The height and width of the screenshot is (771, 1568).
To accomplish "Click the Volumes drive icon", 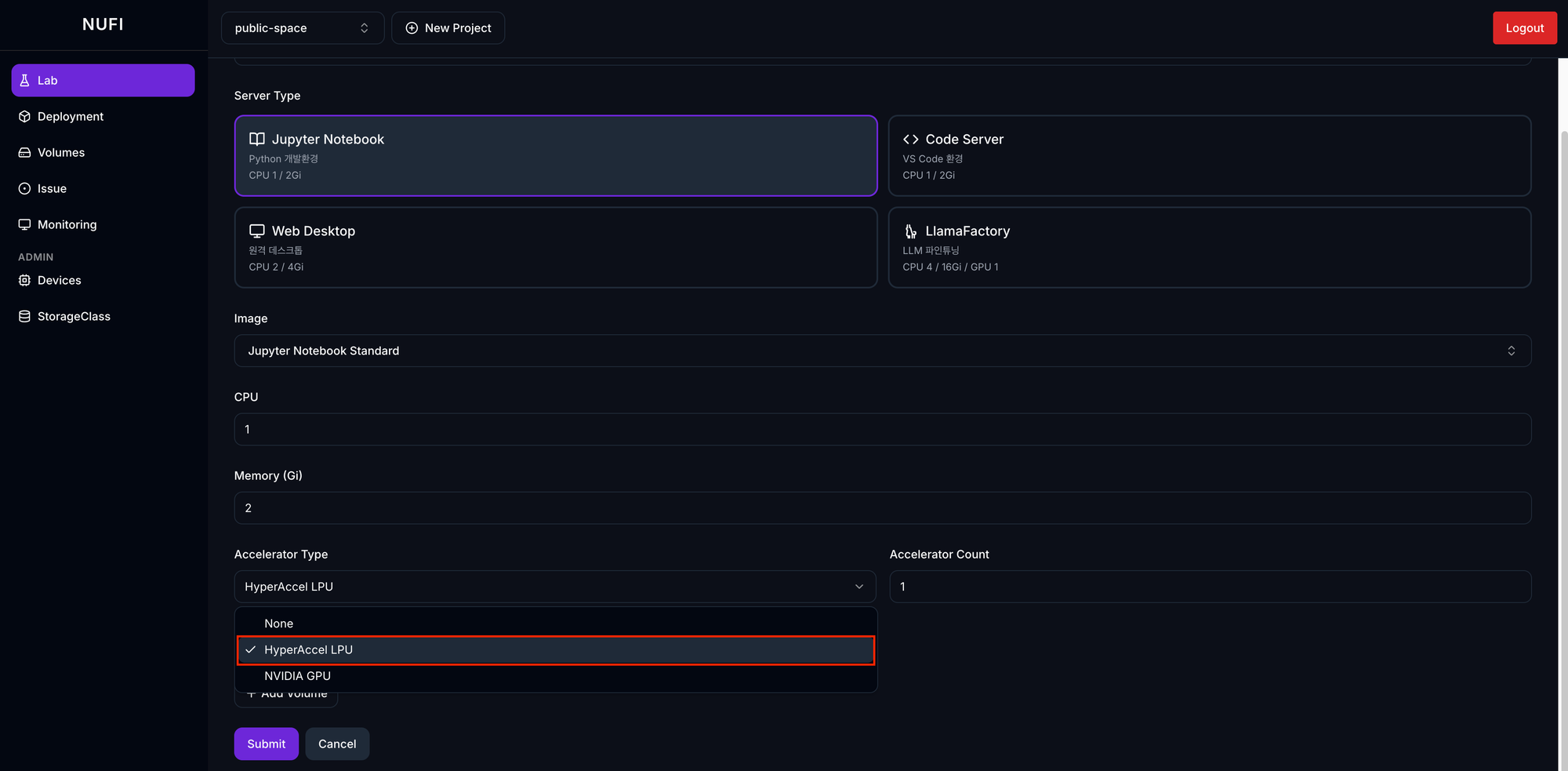I will (24, 153).
